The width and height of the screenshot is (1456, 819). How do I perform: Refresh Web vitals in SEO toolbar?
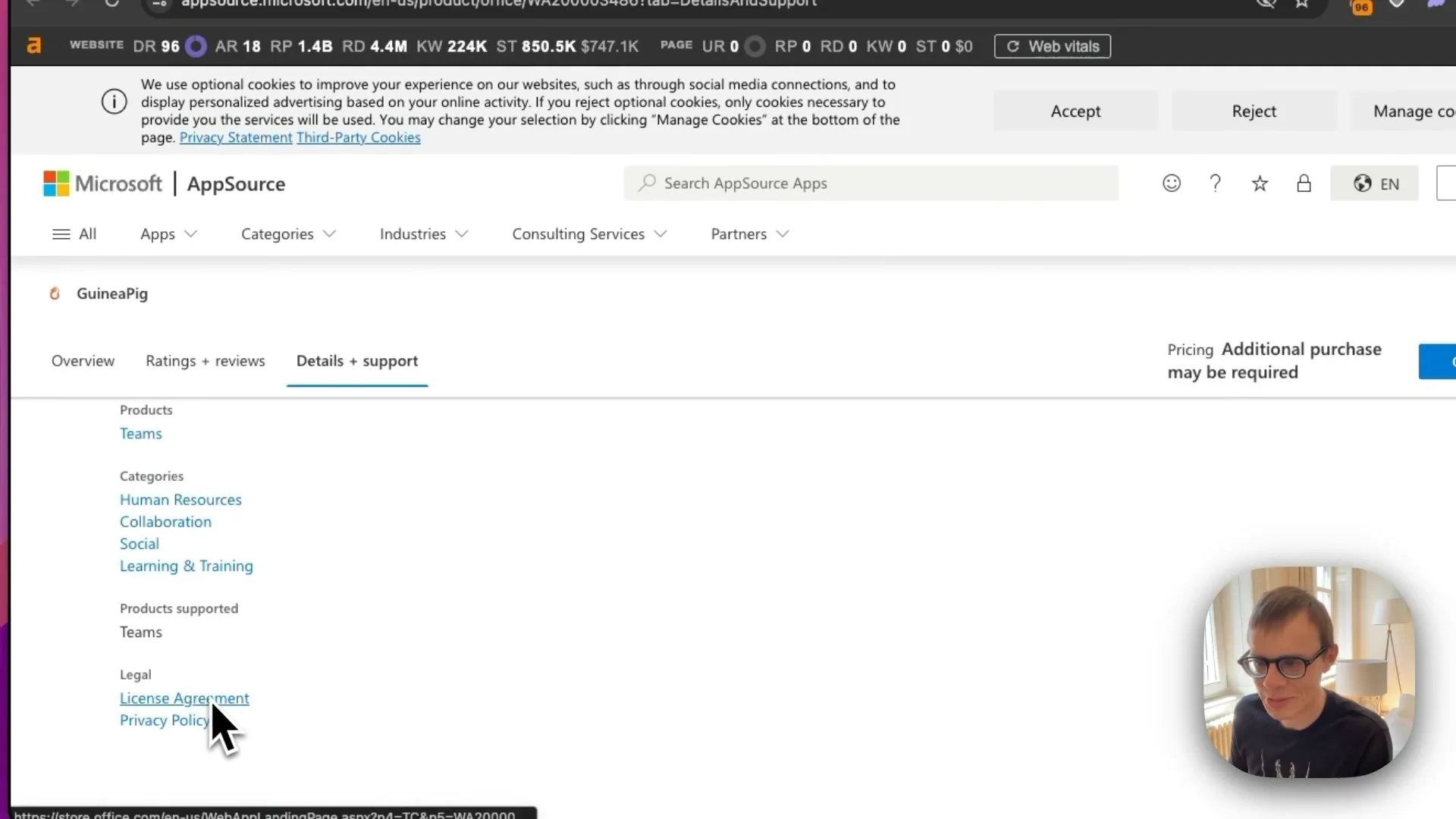[1053, 46]
